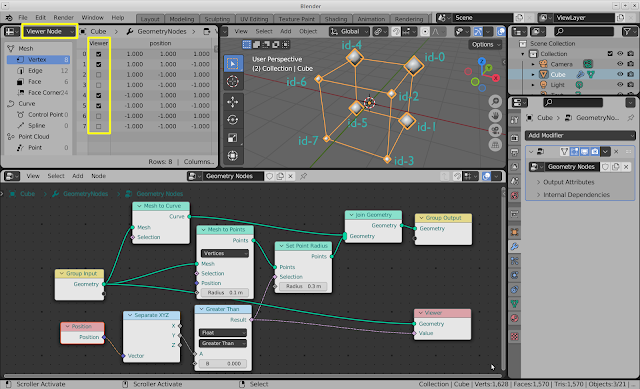Image resolution: width=640 pixels, height=389 pixels.
Task: Open the Add Modifier dropdown
Action: [x=580, y=135]
